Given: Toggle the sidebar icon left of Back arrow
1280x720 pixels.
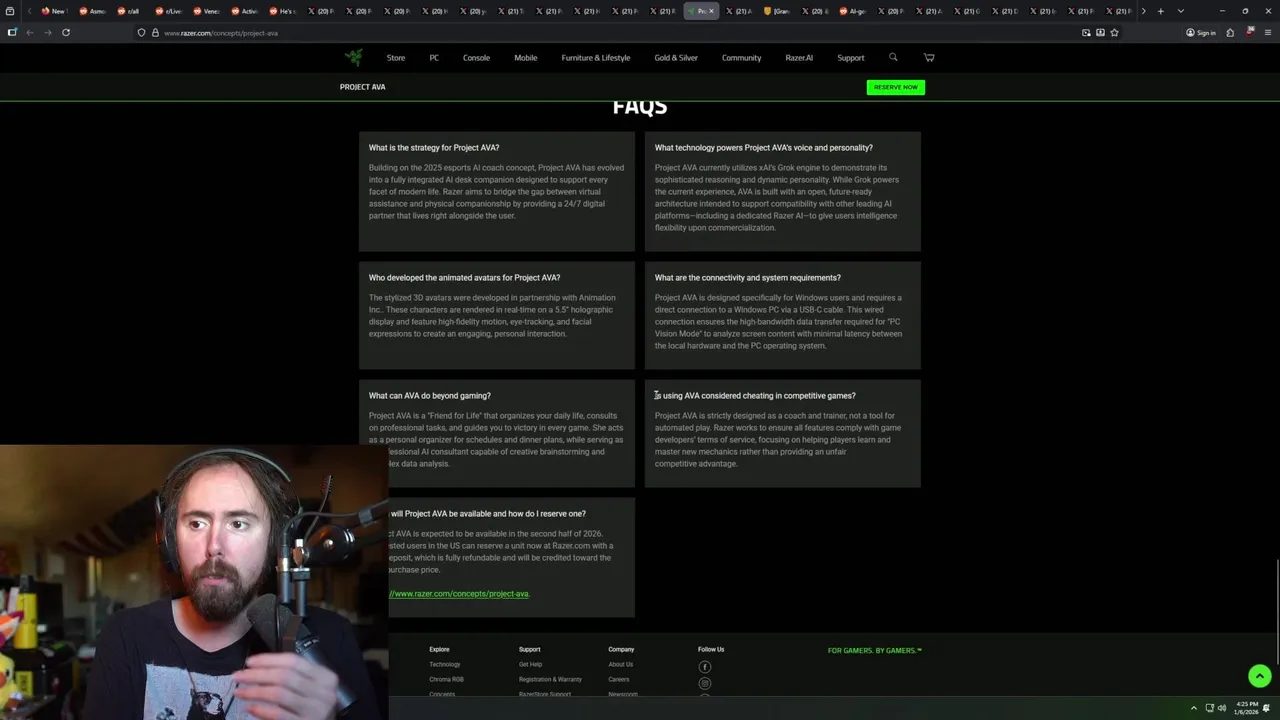Looking at the screenshot, I should click(12, 32).
